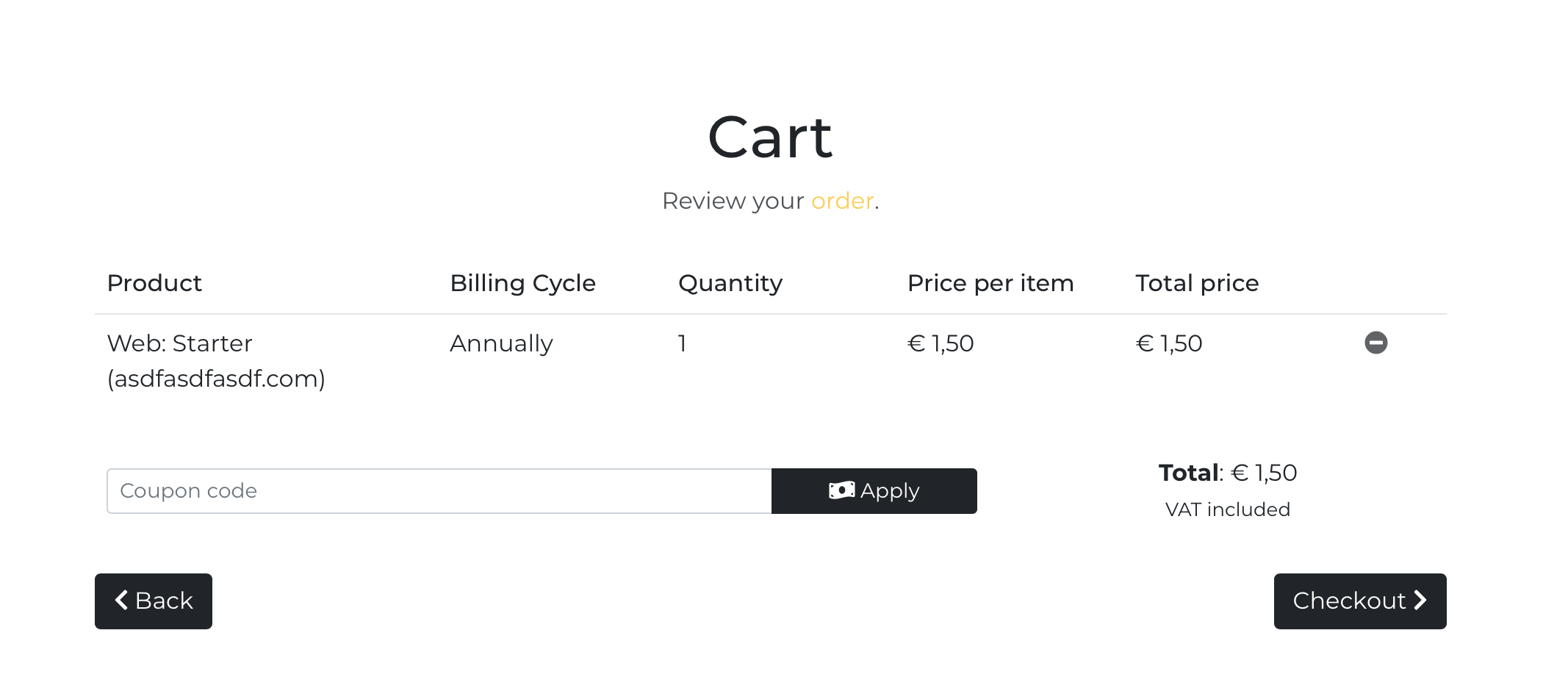Screen dimensions: 1568x694
Task: Click the left chevron on Back button
Action: (122, 601)
